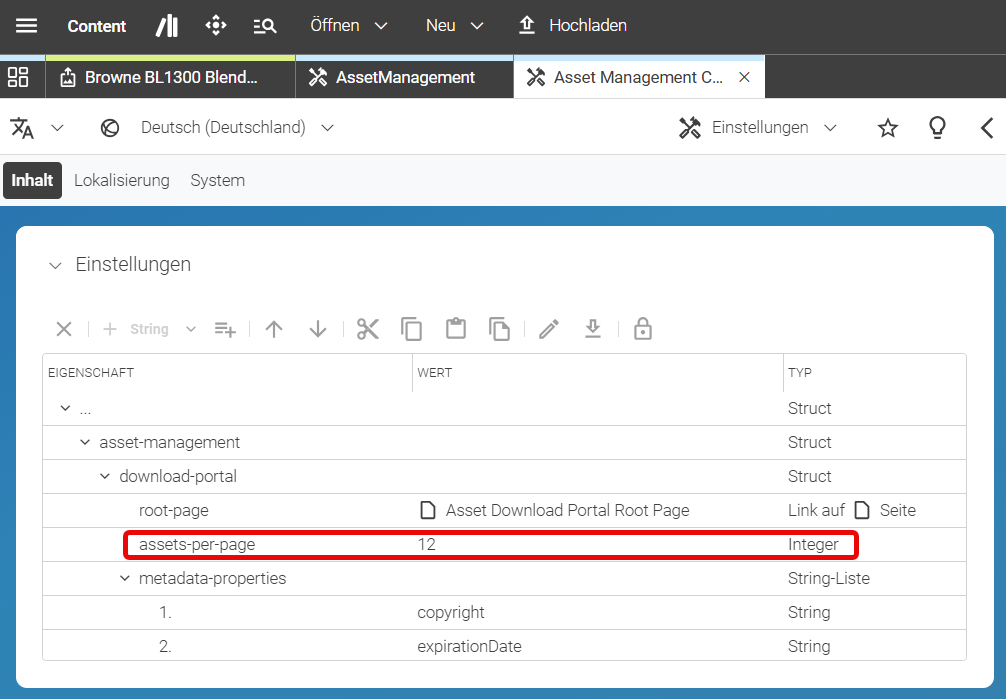1006x699 pixels.
Task: Expand the translation icon dropdown arrow
Action: [x=57, y=128]
